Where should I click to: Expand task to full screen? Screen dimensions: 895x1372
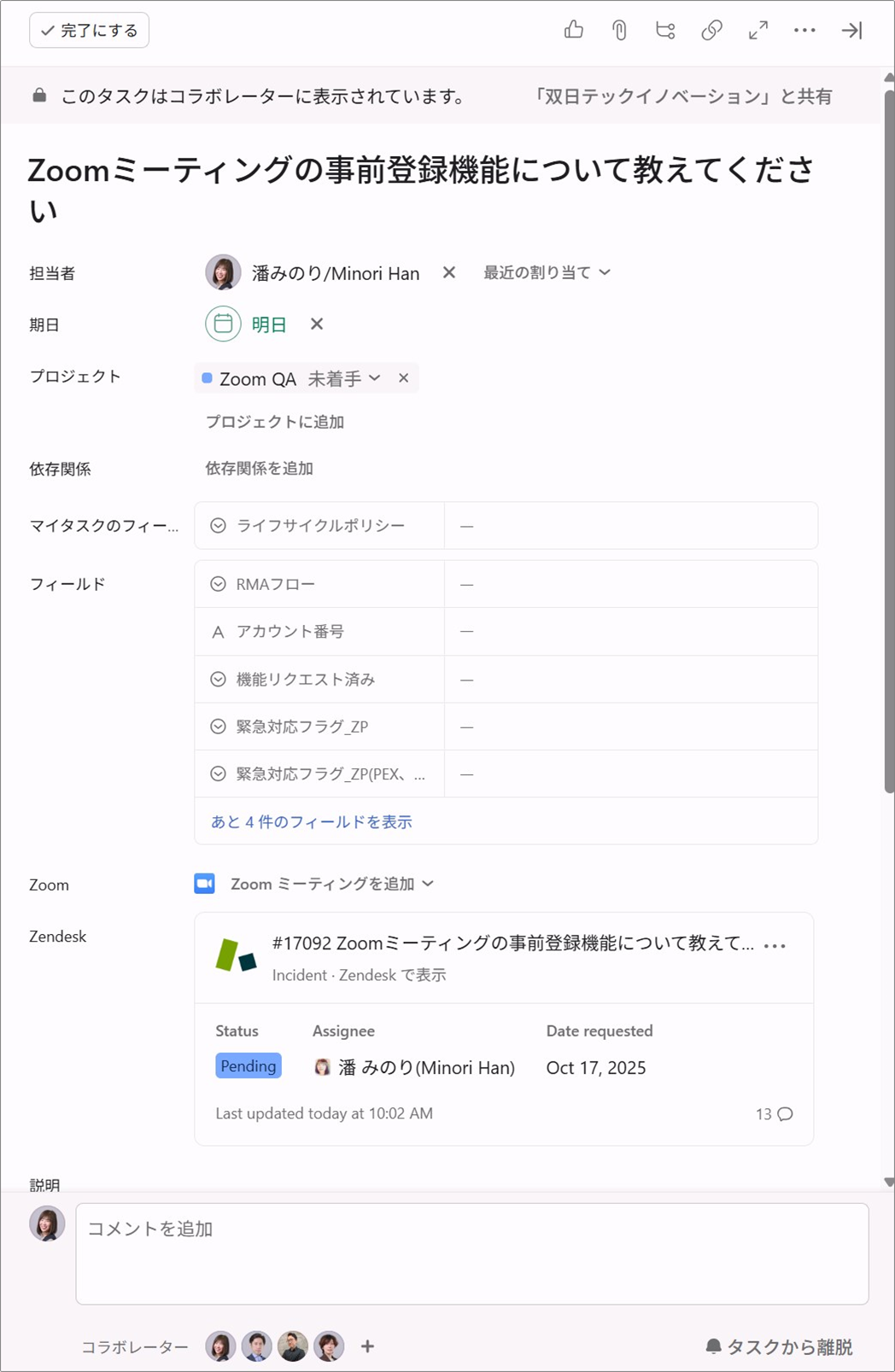click(758, 31)
